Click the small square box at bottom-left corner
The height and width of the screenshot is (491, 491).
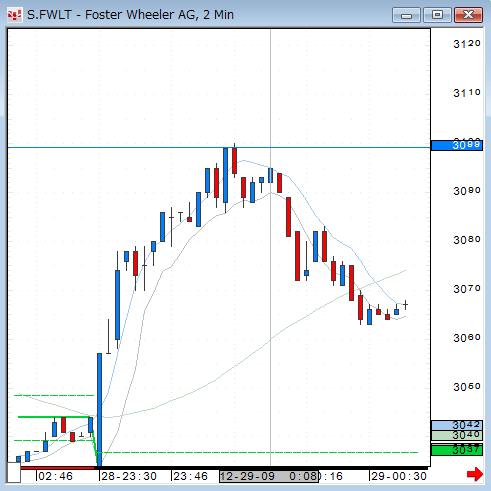tap(14, 472)
